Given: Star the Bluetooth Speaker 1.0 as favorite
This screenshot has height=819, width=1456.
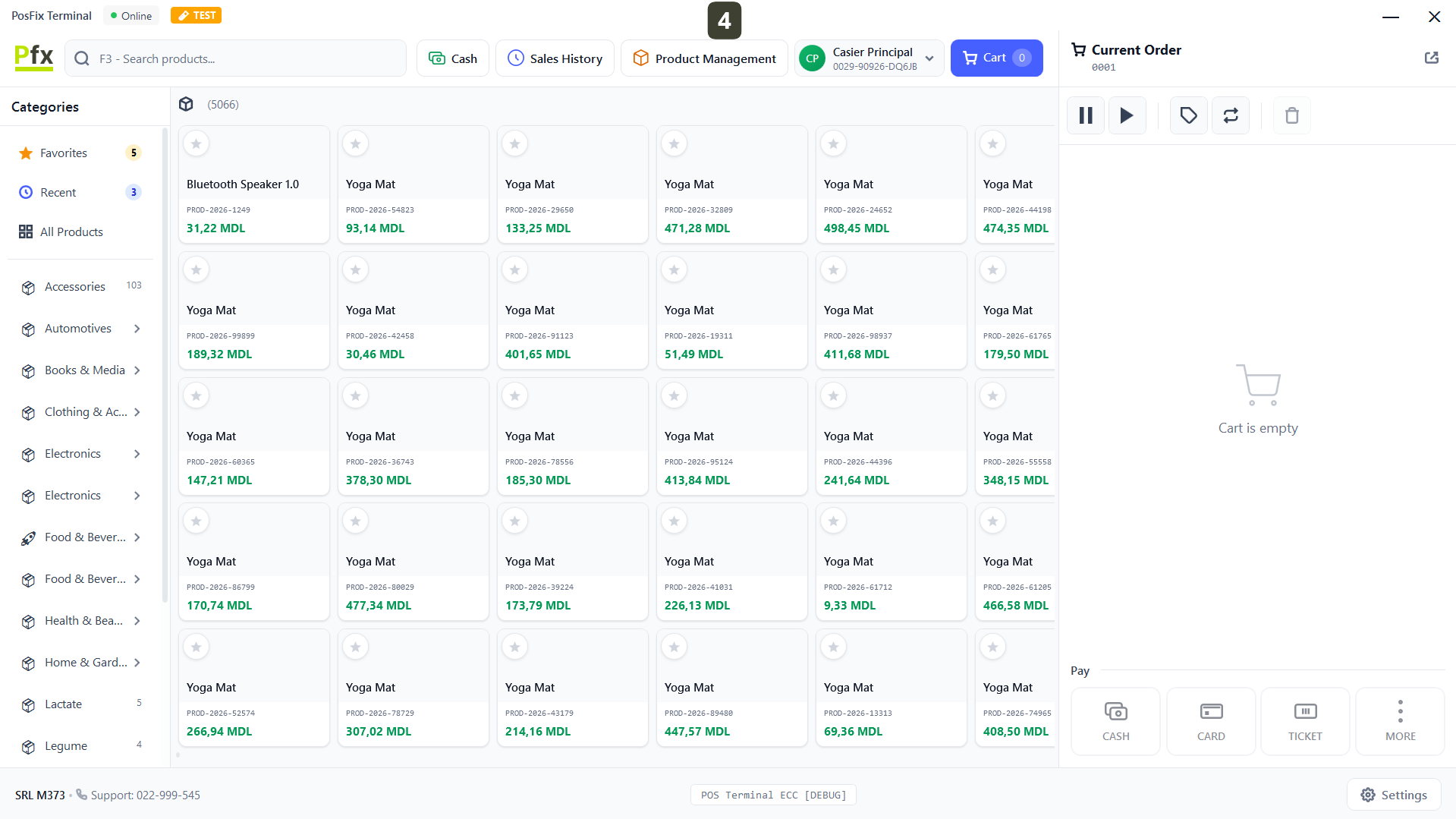Looking at the screenshot, I should 197,143.
